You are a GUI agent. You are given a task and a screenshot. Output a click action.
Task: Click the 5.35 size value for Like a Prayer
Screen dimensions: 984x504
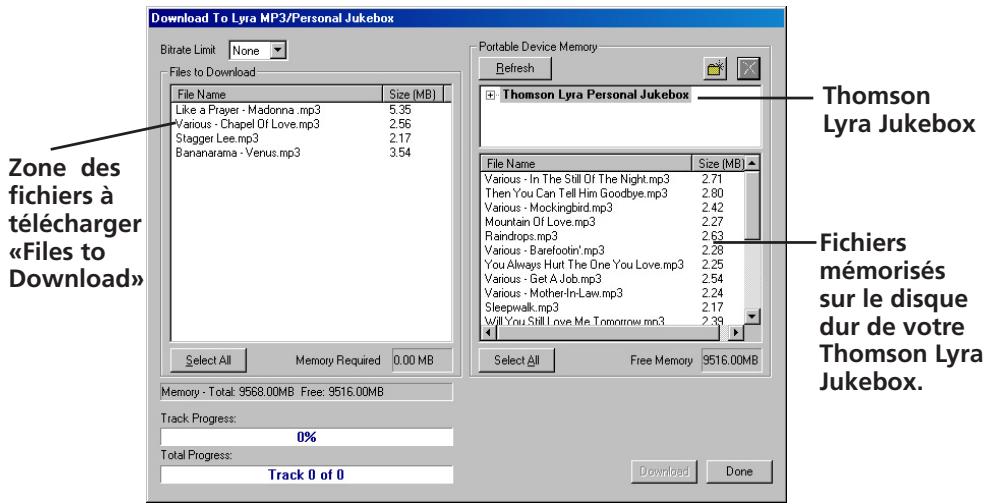400,110
